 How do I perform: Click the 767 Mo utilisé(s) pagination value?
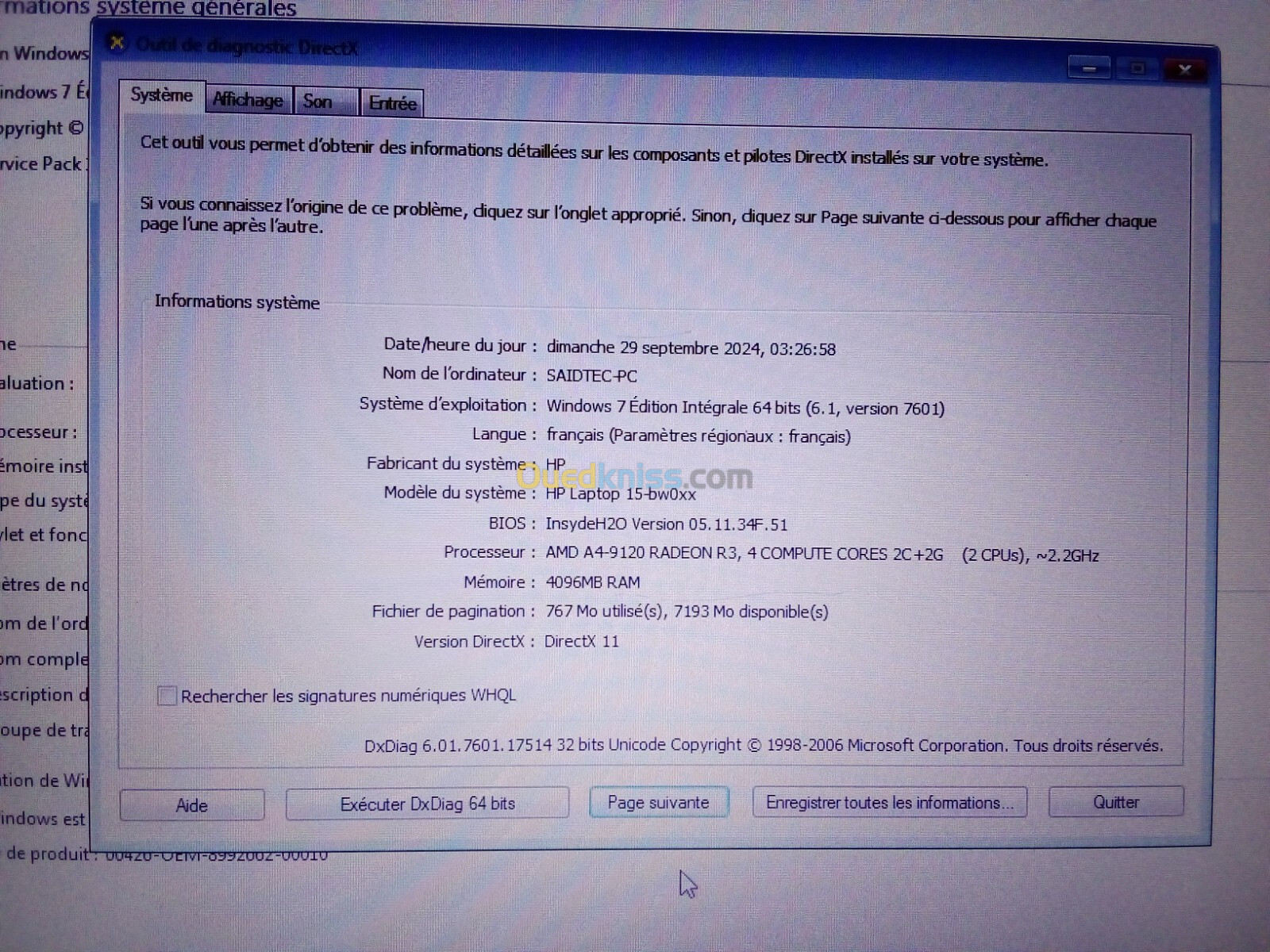pos(687,612)
